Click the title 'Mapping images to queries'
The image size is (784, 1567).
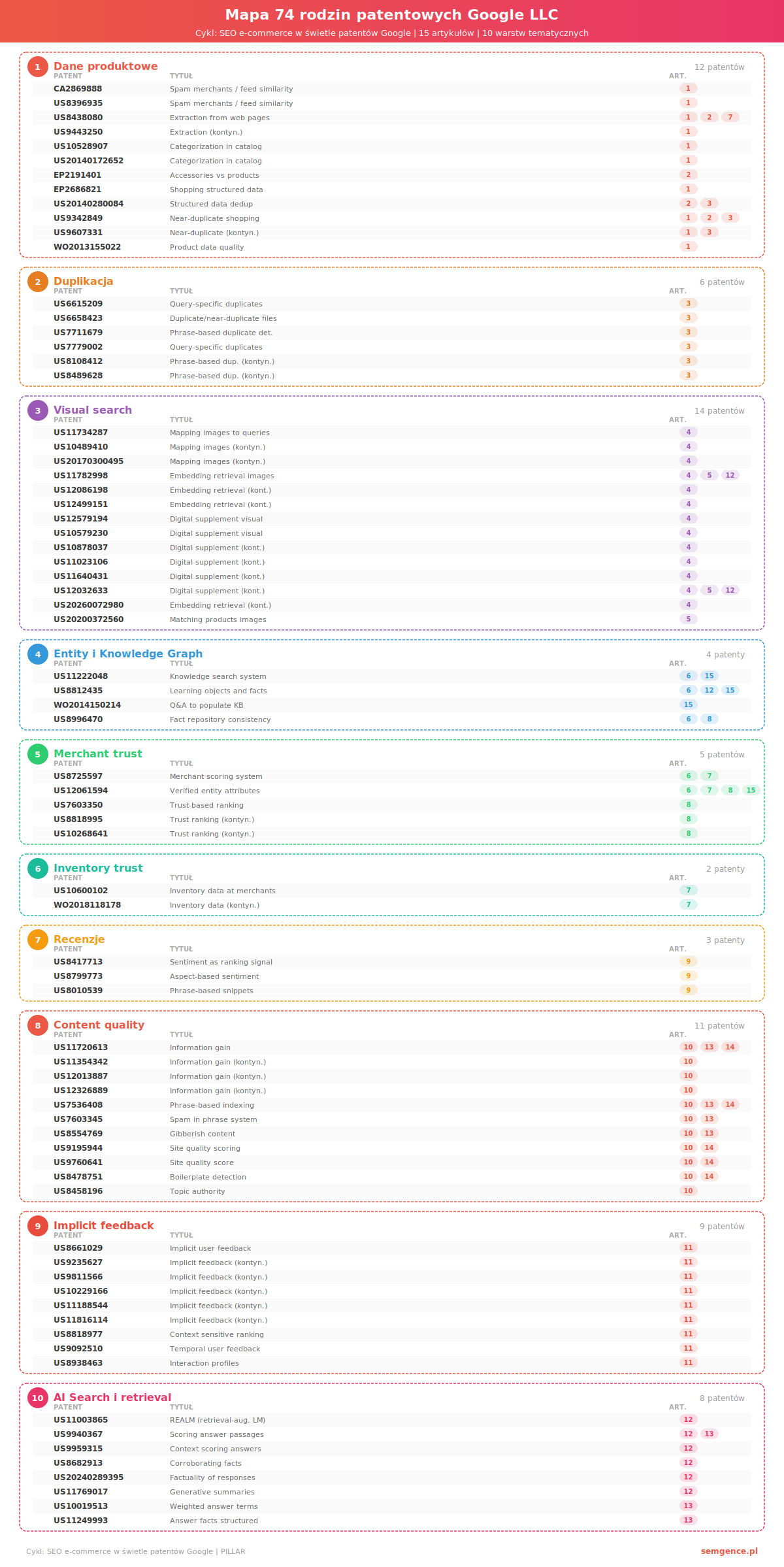coord(220,433)
